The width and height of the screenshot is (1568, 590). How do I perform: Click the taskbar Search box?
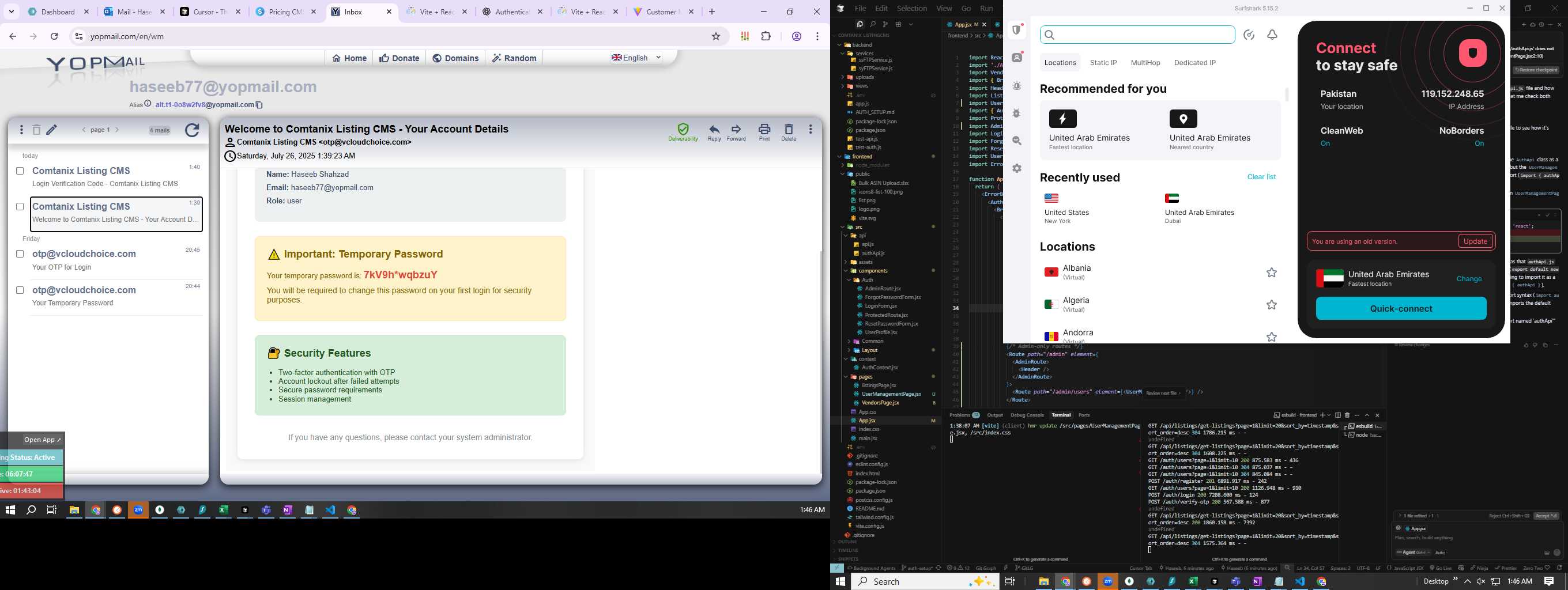tap(925, 581)
